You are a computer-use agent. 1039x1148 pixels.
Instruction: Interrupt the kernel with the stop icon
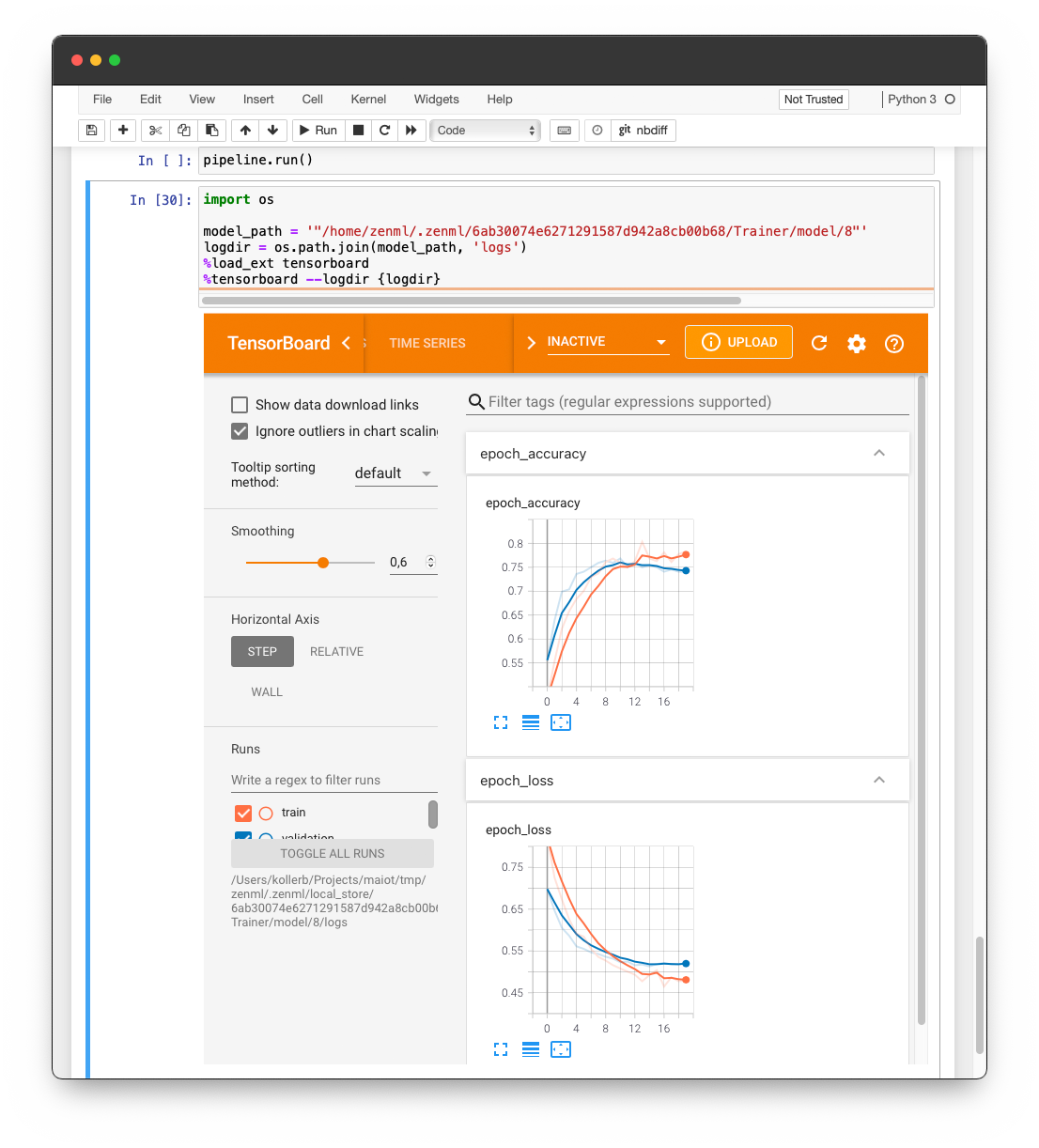pyautogui.click(x=358, y=130)
